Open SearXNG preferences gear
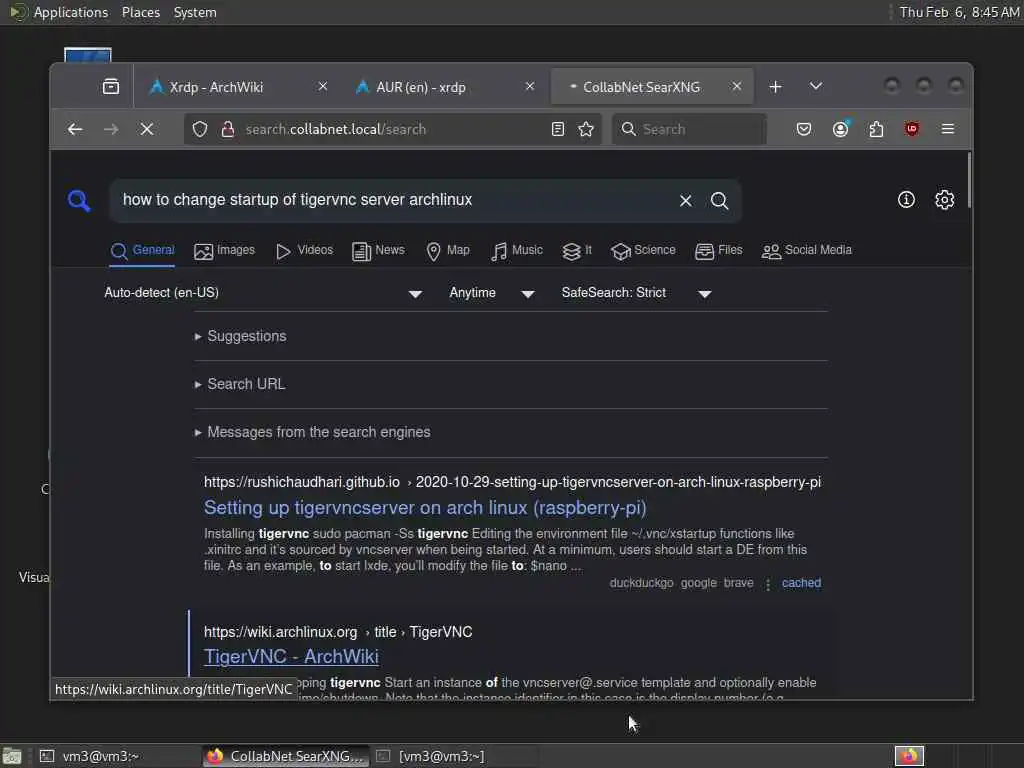 944,199
